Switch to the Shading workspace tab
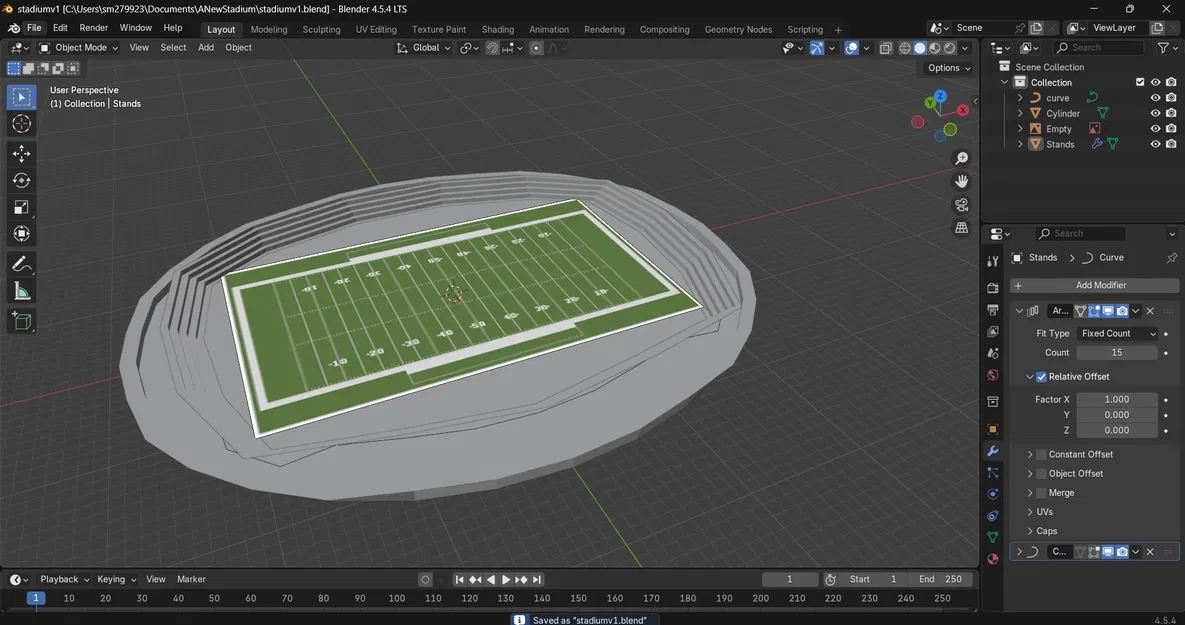1185x625 pixels. tap(497, 29)
